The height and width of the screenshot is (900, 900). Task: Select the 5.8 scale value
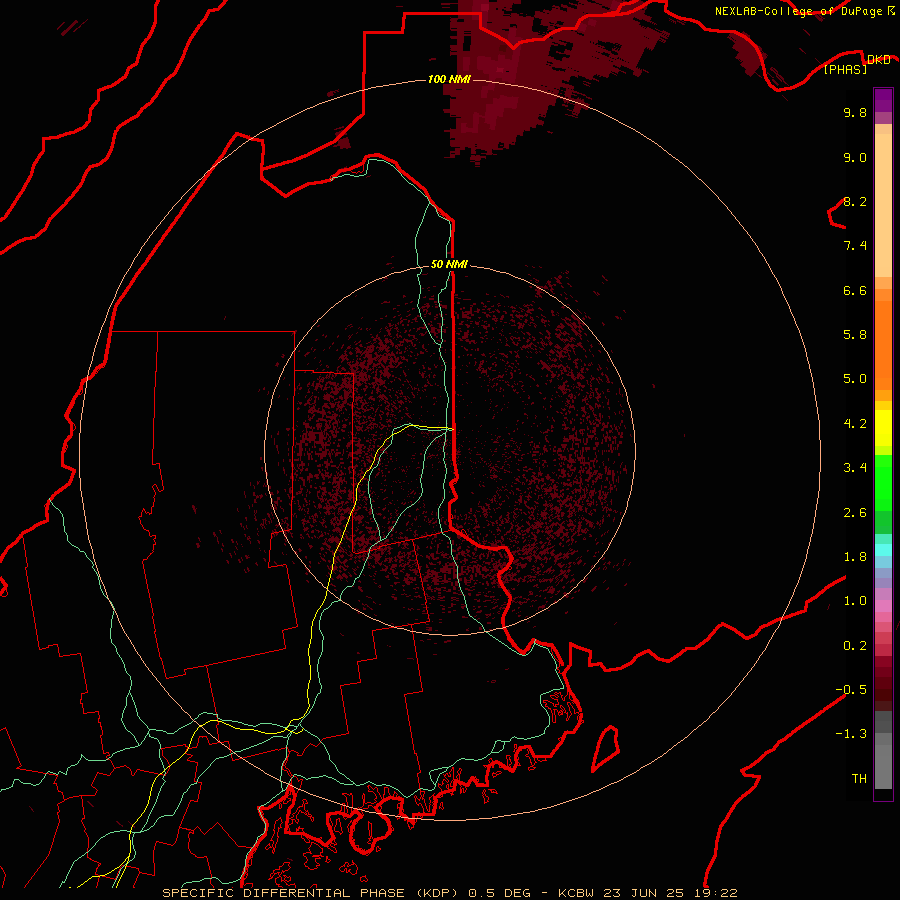coord(855,335)
